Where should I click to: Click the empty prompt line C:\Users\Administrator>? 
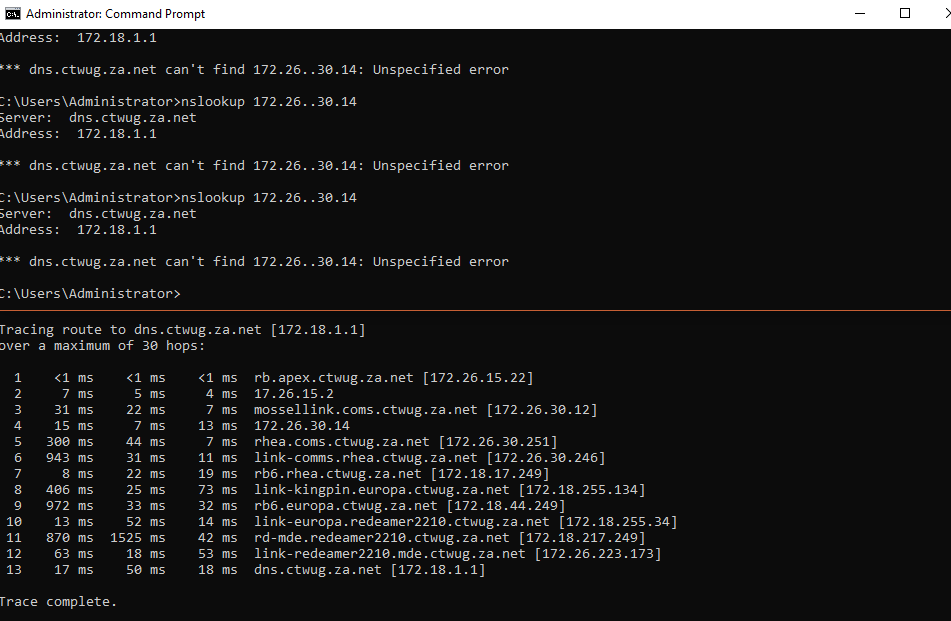(x=90, y=294)
